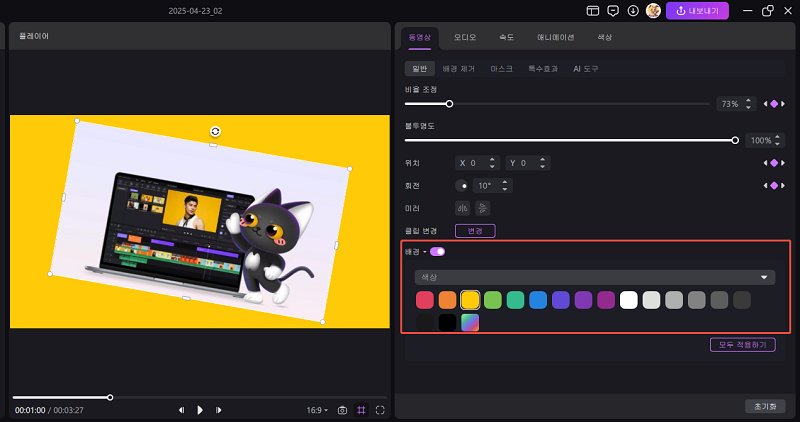The width and height of the screenshot is (800, 422).
Task: Toggle the grid crop guide icon
Action: (361, 410)
